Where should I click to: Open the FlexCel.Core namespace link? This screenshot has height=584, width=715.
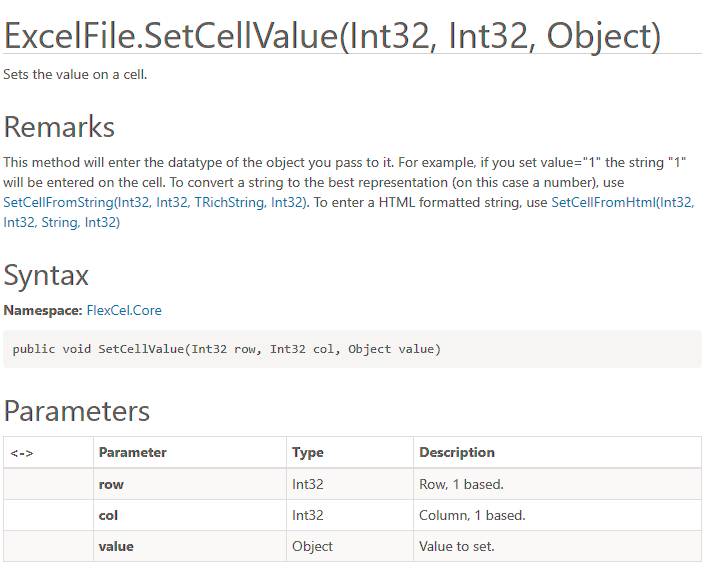pos(124,310)
